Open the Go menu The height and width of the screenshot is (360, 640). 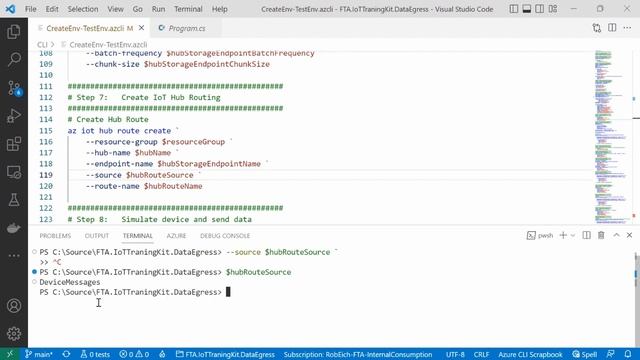tap(138, 9)
